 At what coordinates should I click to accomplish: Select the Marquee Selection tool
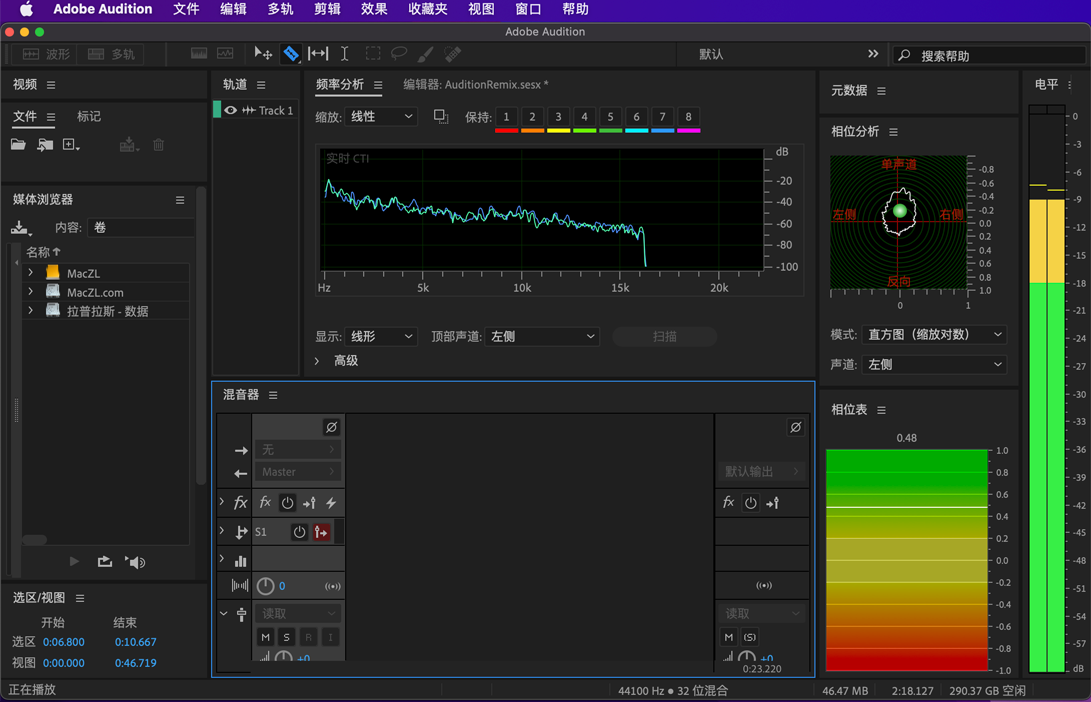click(375, 55)
